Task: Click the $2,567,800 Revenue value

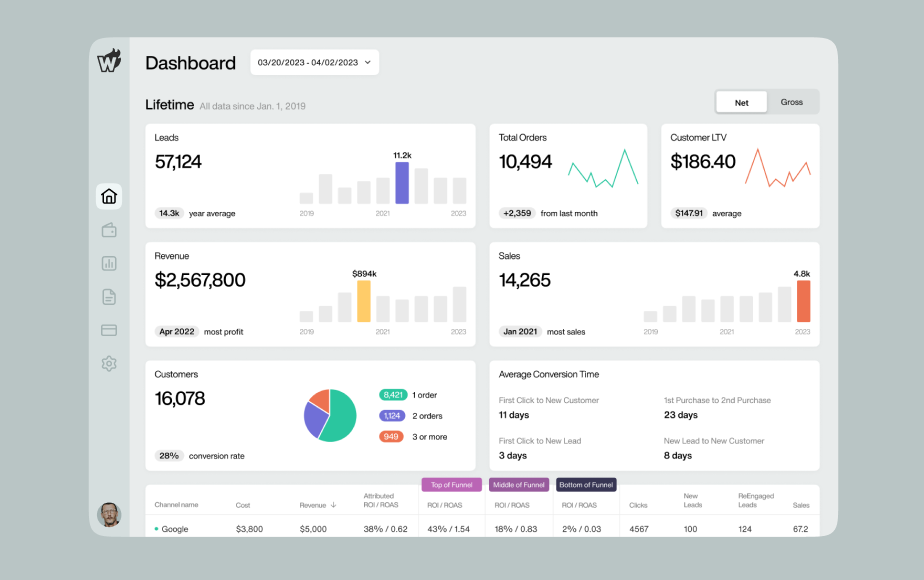Action: pyautogui.click(x=200, y=280)
